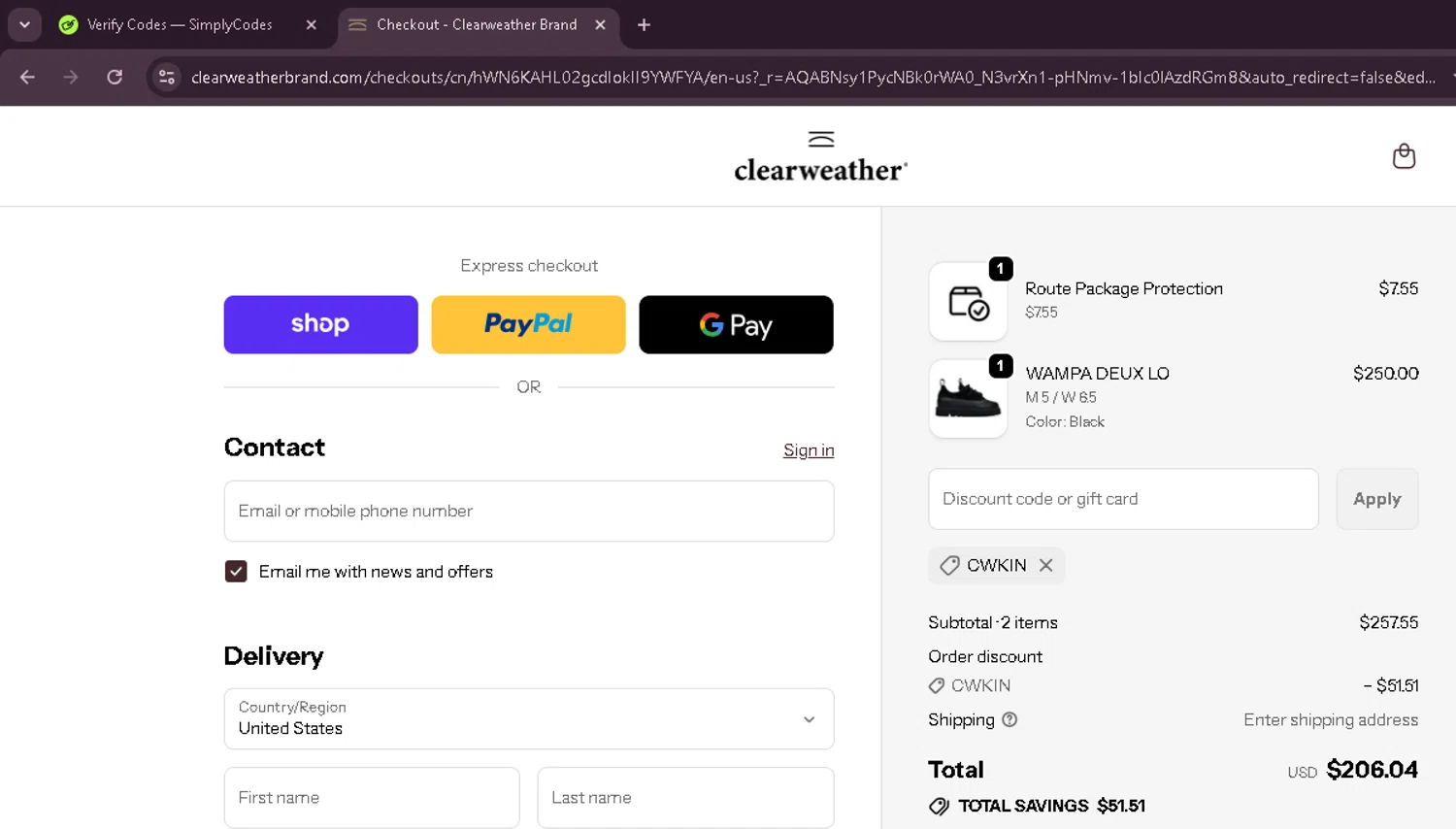1456x829 pixels.
Task: Click the TOTAL SAVINGS tag icon
Action: 939,806
